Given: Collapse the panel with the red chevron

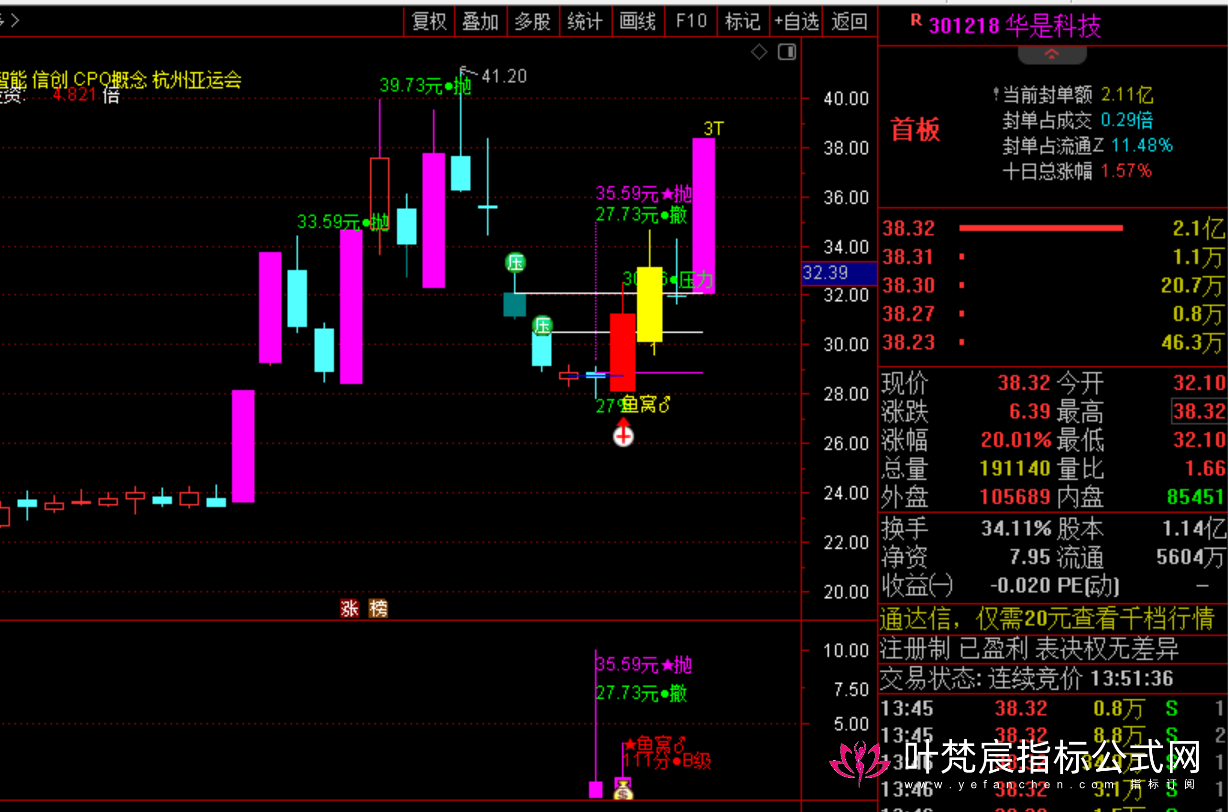Looking at the screenshot, I should click(x=1051, y=54).
